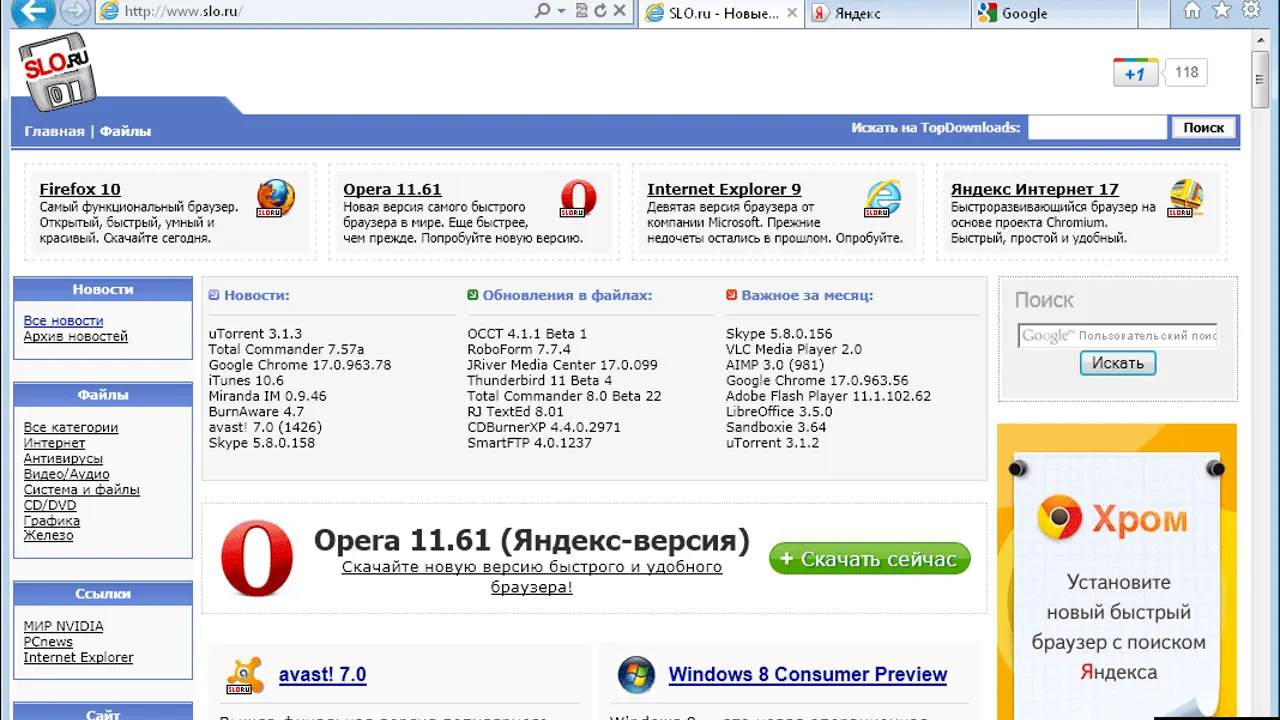Click the Google +1 button
This screenshot has height=720, width=1280.
coord(1135,73)
